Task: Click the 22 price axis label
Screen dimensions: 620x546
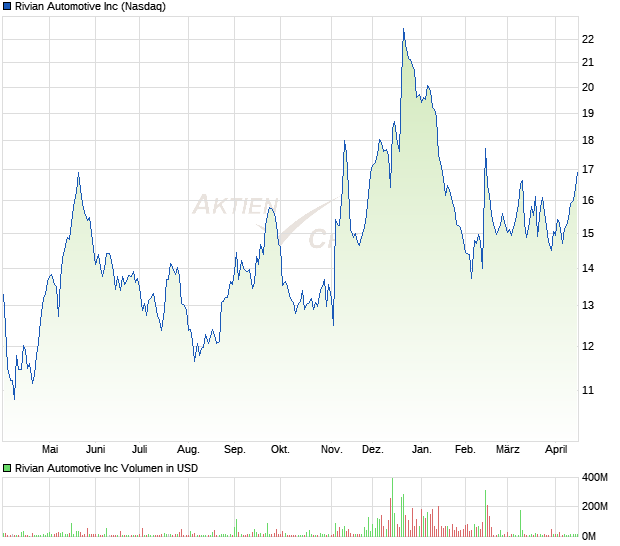Action: (x=588, y=39)
